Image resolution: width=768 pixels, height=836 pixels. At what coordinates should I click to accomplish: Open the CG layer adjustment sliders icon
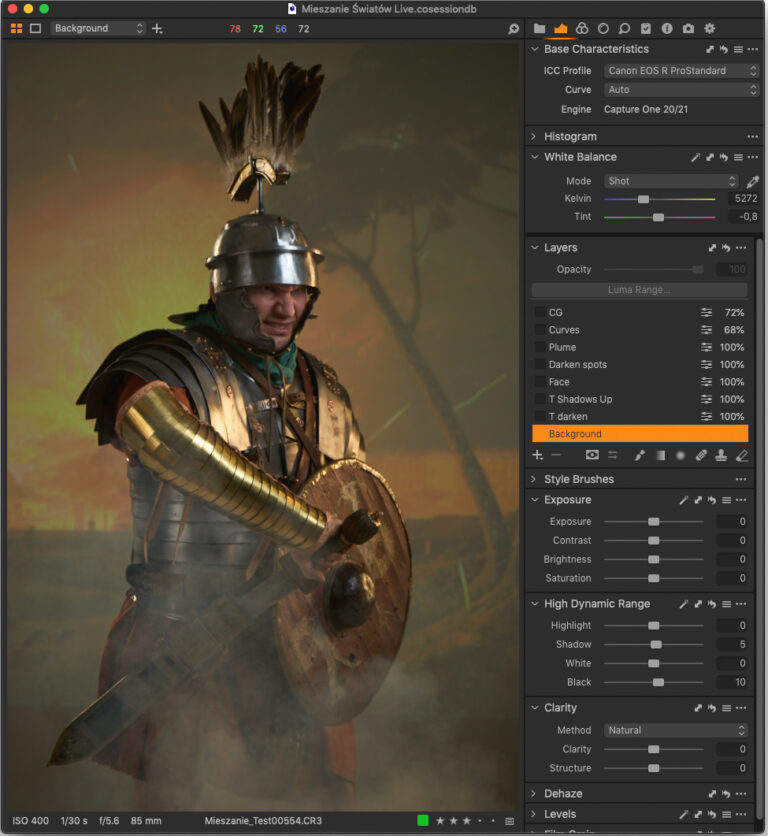point(706,312)
